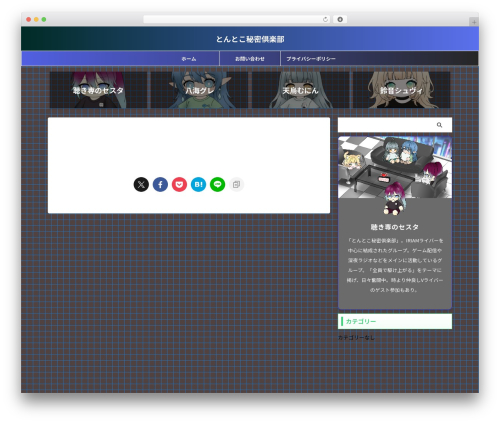This screenshot has height=423, width=500.
Task: Open the 鈴音シュヴィ character banner
Action: [x=401, y=90]
